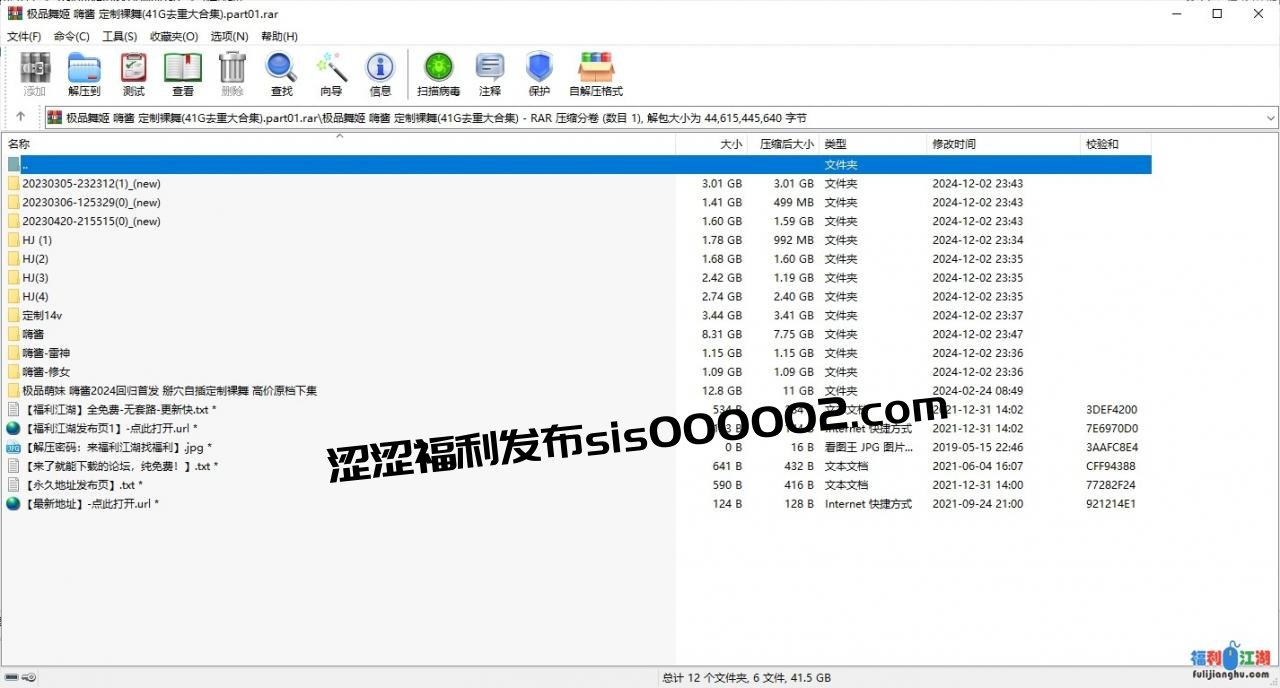This screenshot has width=1280, height=688.
Task: Open the 收藏夹(O) menu
Action: pyautogui.click(x=174, y=36)
